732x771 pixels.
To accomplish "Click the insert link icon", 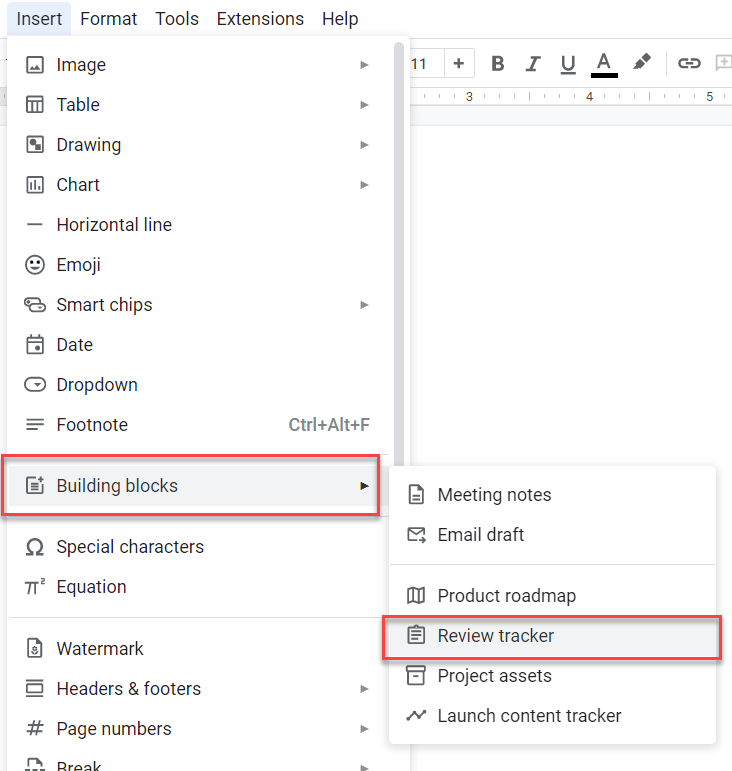I will (x=689, y=64).
